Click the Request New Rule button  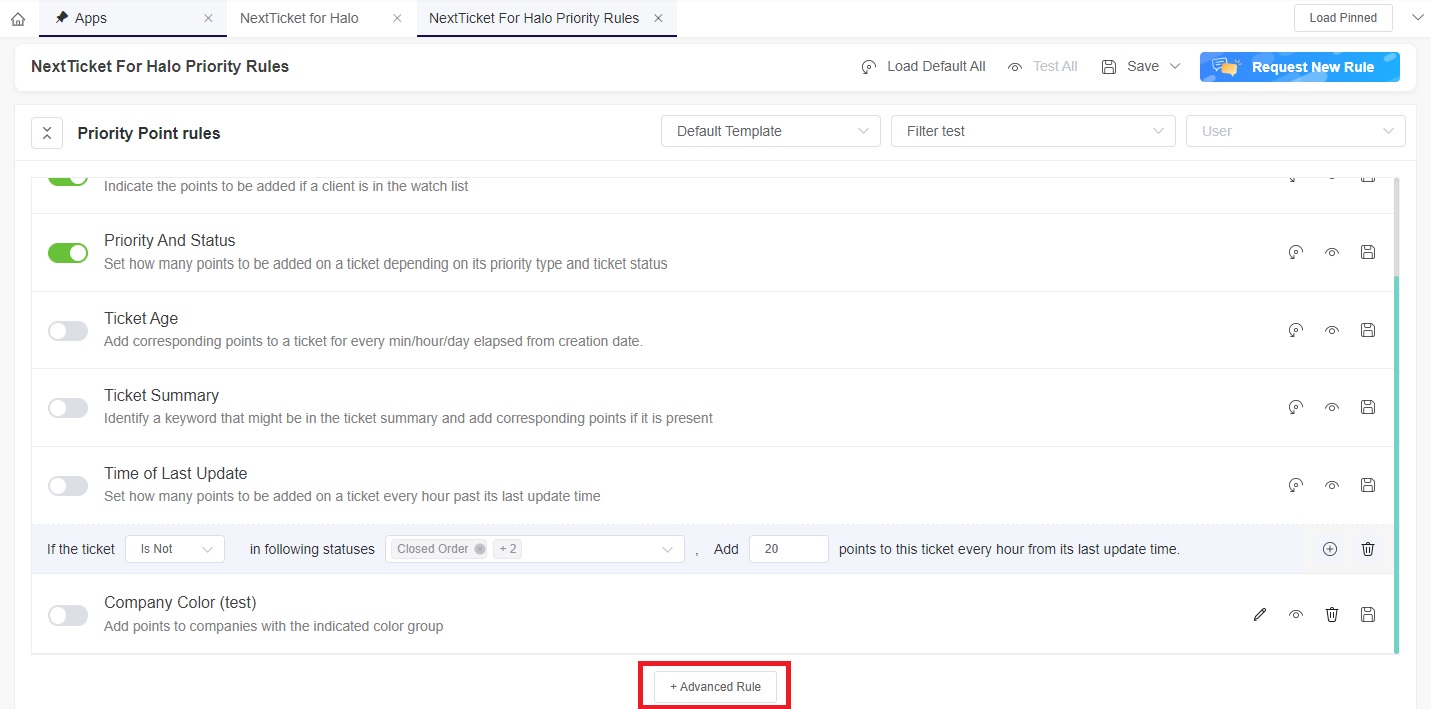(1299, 67)
